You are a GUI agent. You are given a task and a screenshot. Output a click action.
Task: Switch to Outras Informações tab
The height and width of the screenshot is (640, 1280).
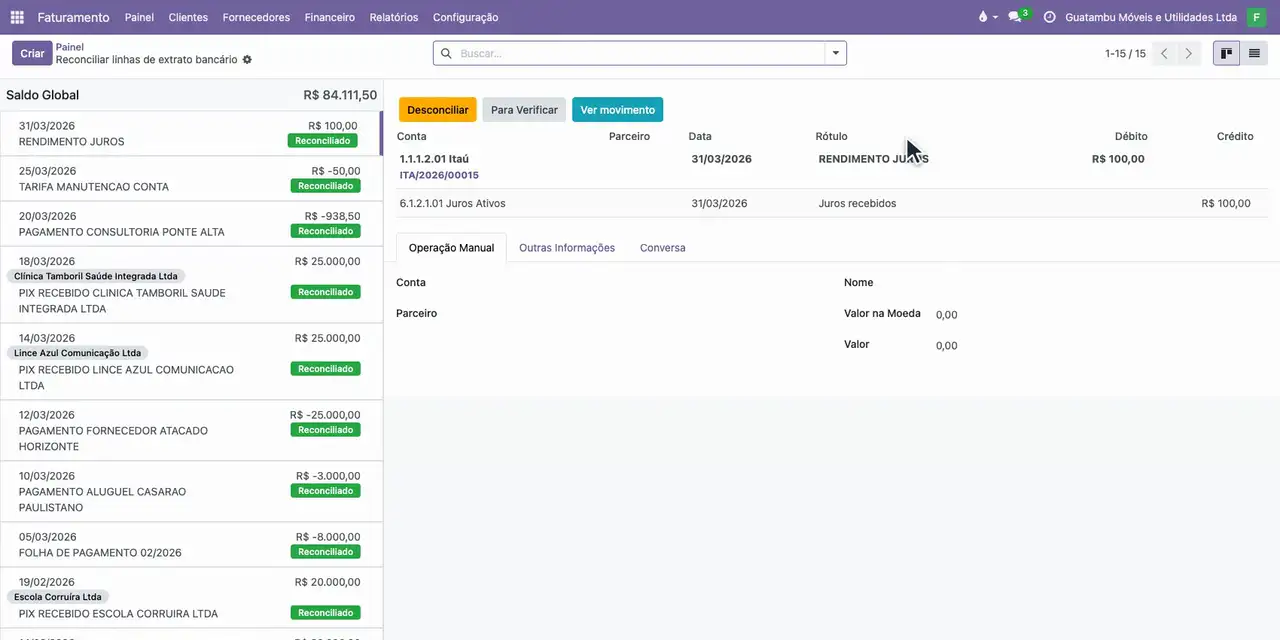567,248
